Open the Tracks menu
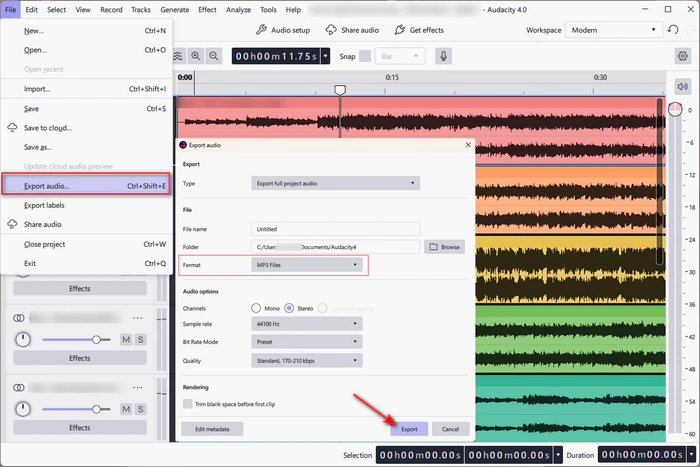The width and height of the screenshot is (700, 467). [141, 9]
